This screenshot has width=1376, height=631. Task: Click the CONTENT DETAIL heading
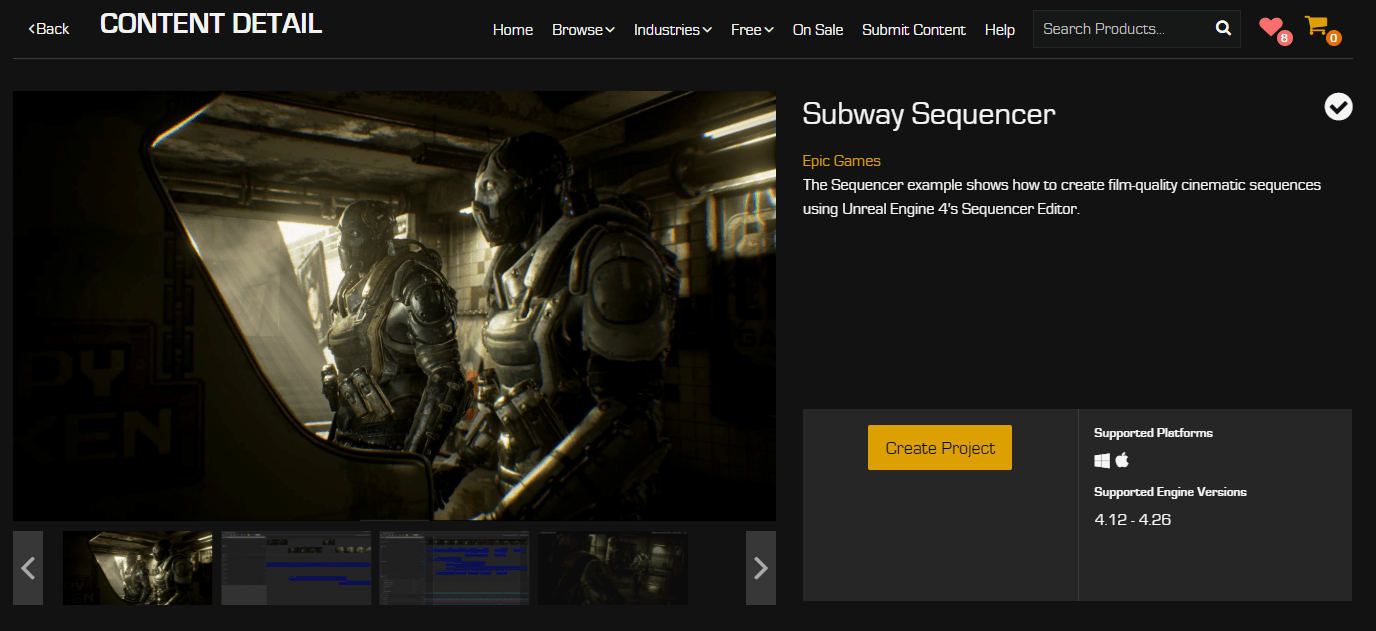pos(211,25)
